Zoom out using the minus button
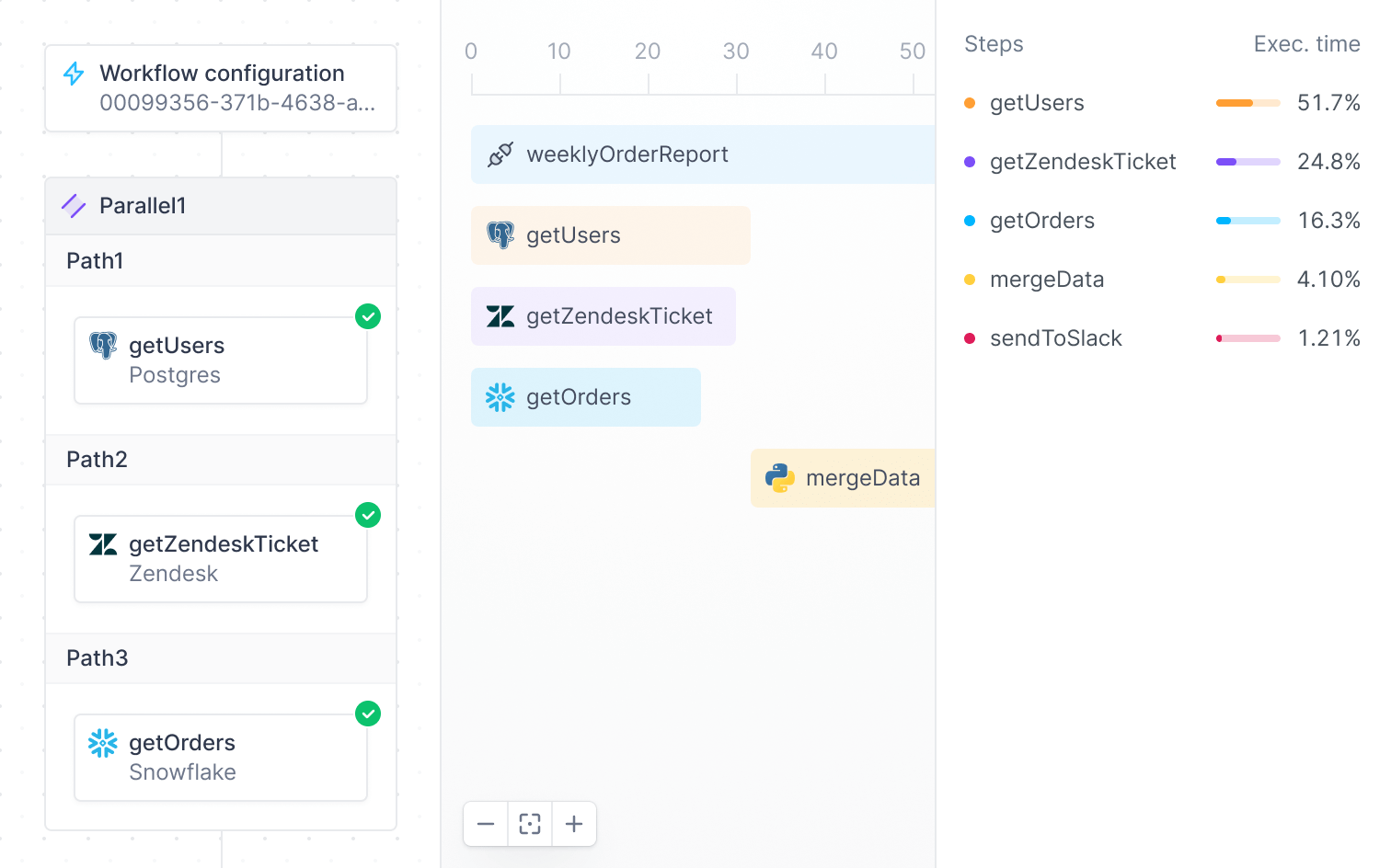Image resolution: width=1391 pixels, height=868 pixels. click(x=485, y=824)
